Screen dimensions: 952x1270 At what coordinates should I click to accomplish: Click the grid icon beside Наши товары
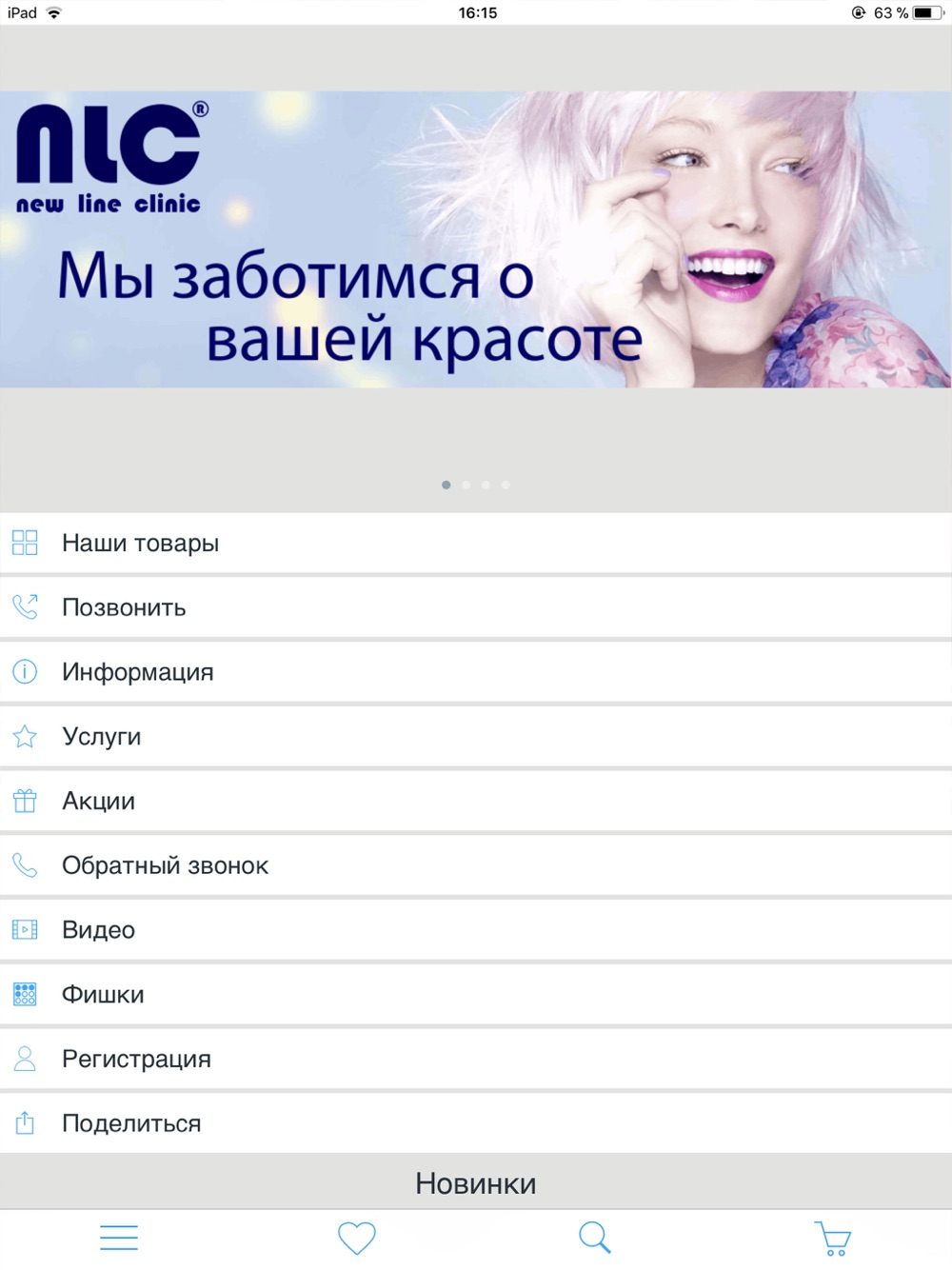25,543
